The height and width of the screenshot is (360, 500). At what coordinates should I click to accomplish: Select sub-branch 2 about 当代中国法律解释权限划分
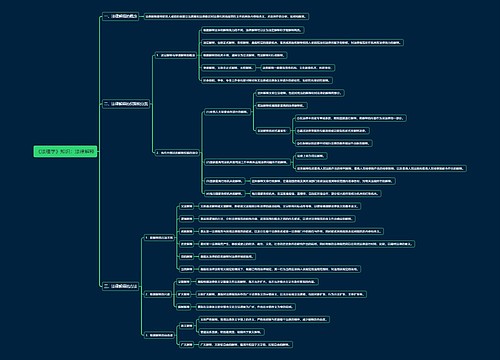[x=177, y=153]
